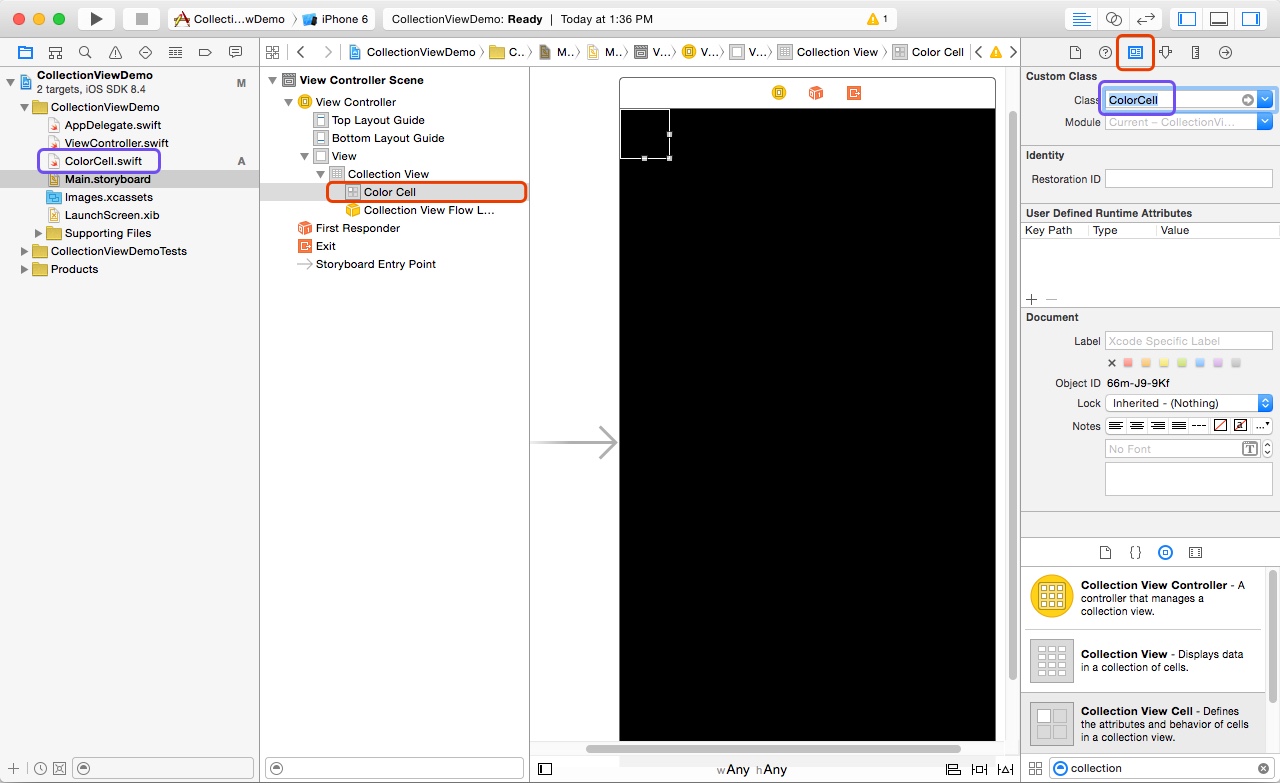Show the Object library
Screen dimensions: 1280x783
pyautogui.click(x=1165, y=552)
